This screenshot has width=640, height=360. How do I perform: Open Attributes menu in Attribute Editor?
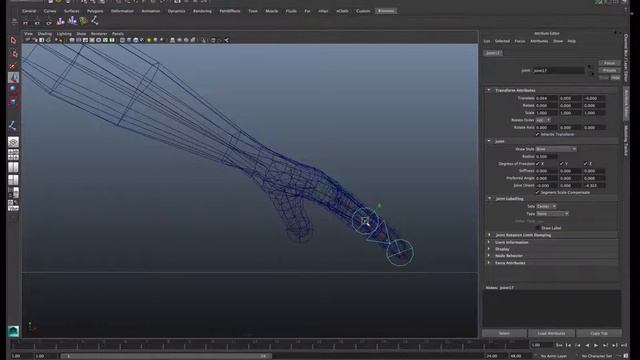539,41
